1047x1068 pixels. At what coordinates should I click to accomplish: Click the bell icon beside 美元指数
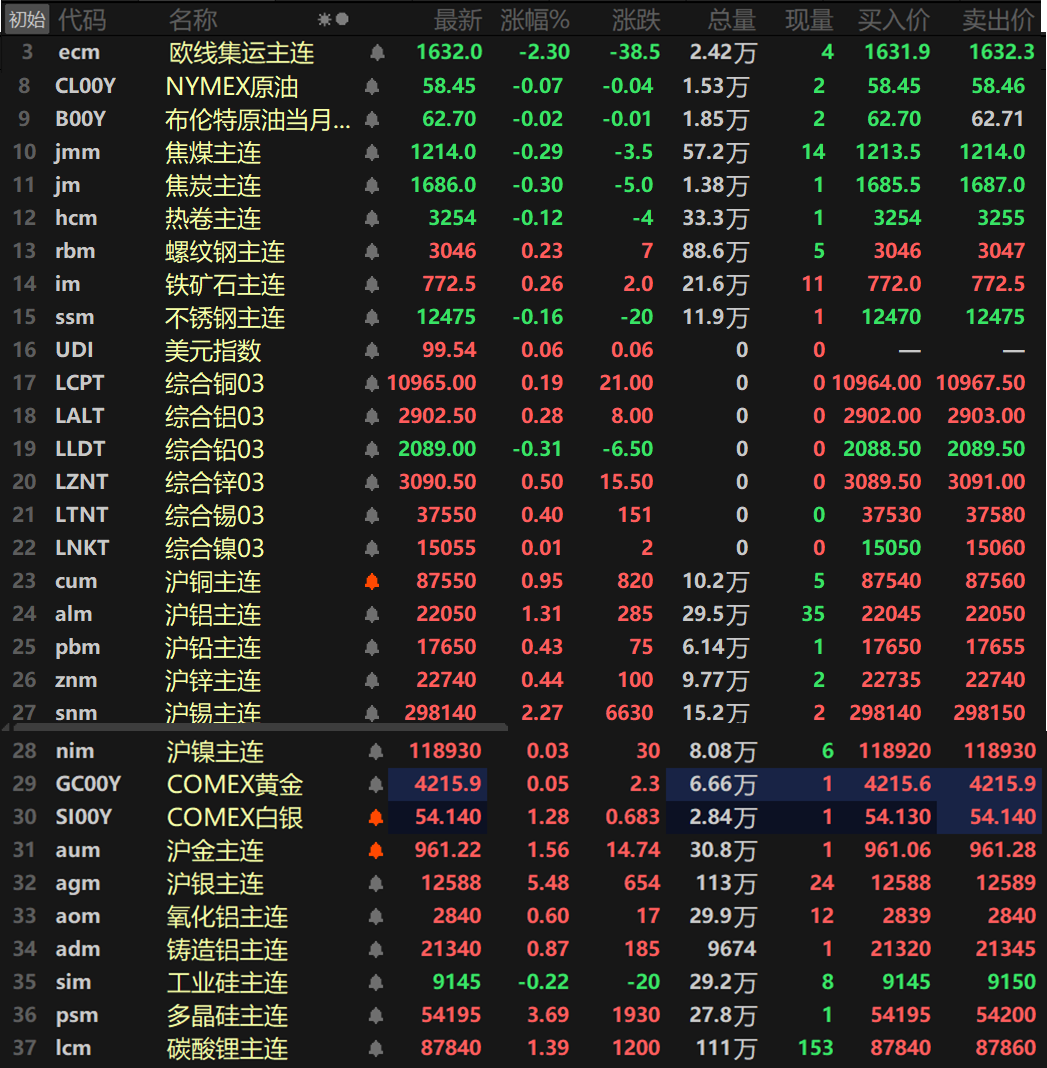[372, 351]
